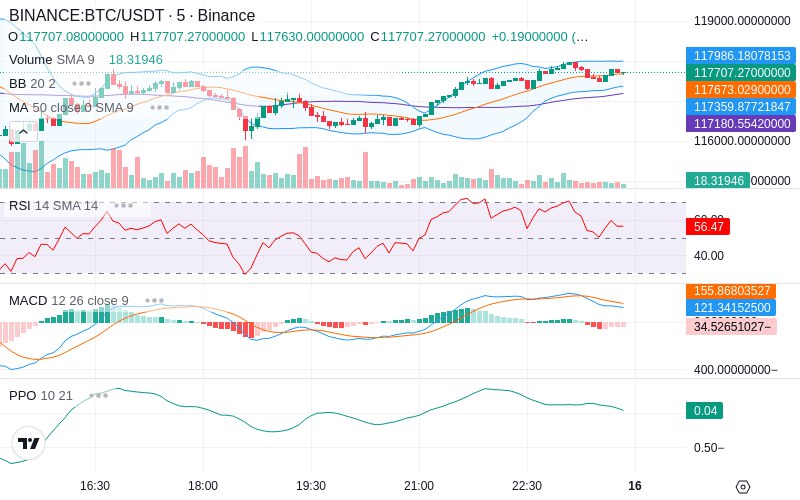This screenshot has width=800, height=500.
Task: Select the BINANCE:BTC/USDT symbol title
Action: (132, 15)
